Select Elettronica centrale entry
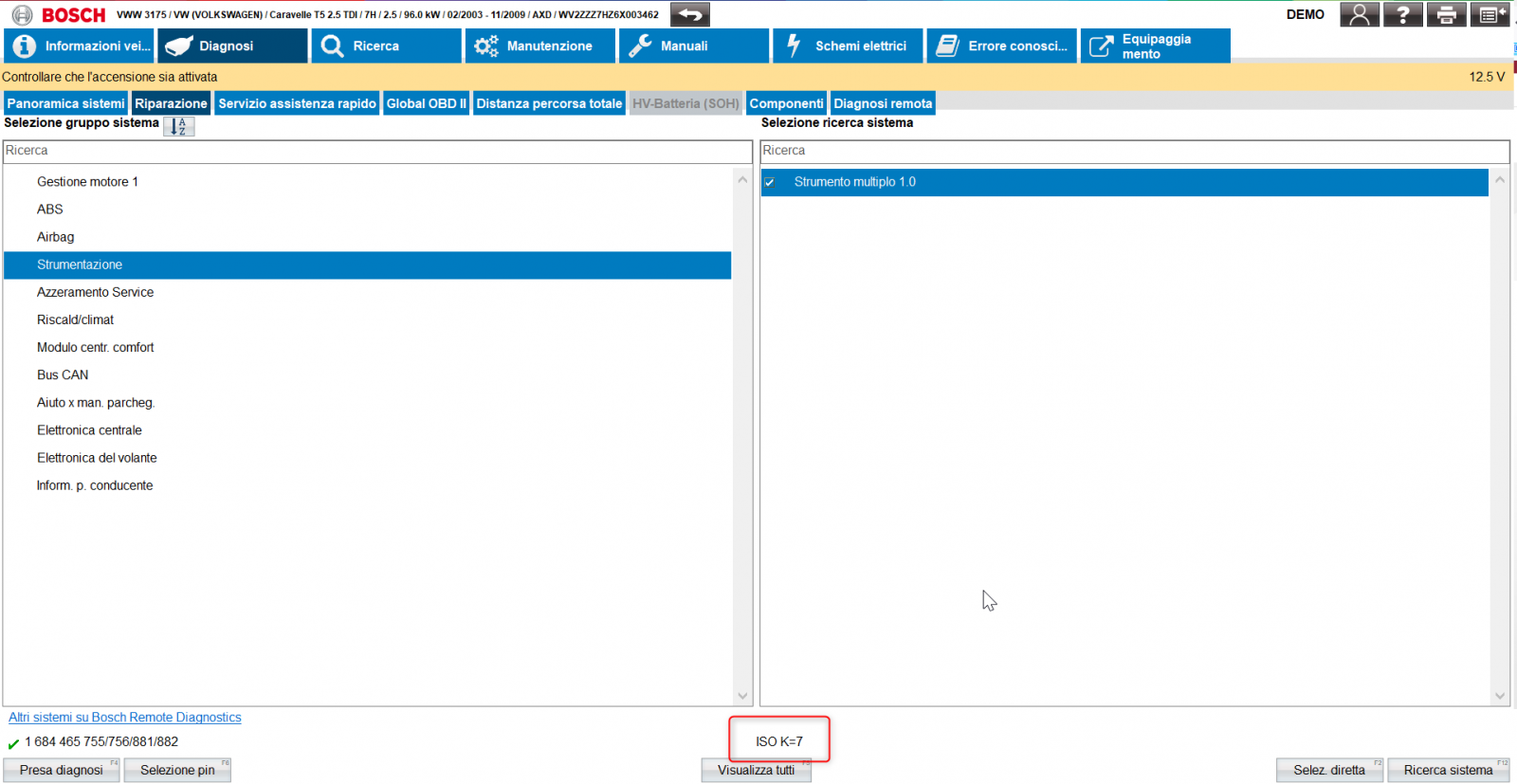 coord(89,430)
